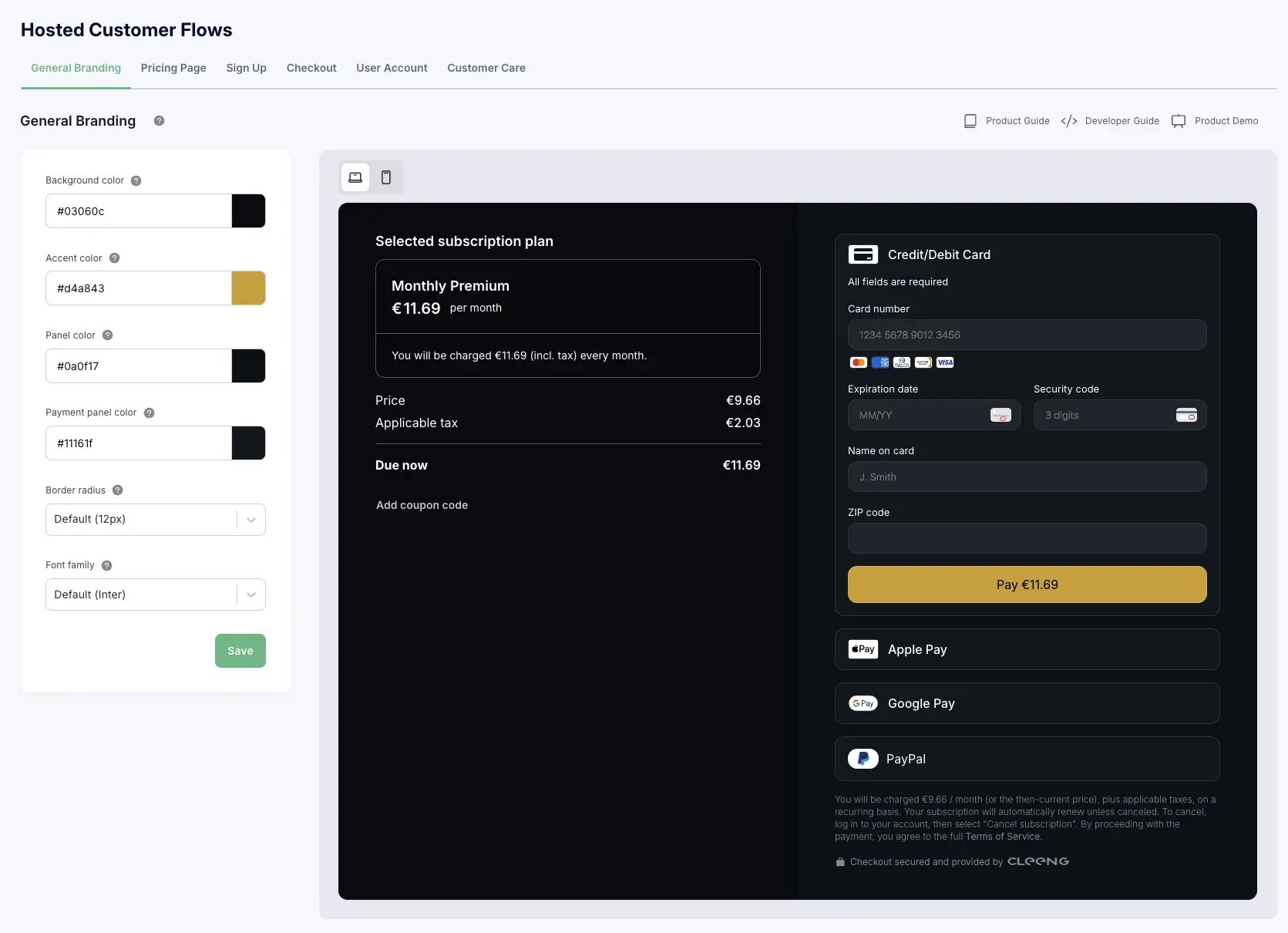Click the Price amount €9.66
The image size is (1288, 933).
pos(743,400)
